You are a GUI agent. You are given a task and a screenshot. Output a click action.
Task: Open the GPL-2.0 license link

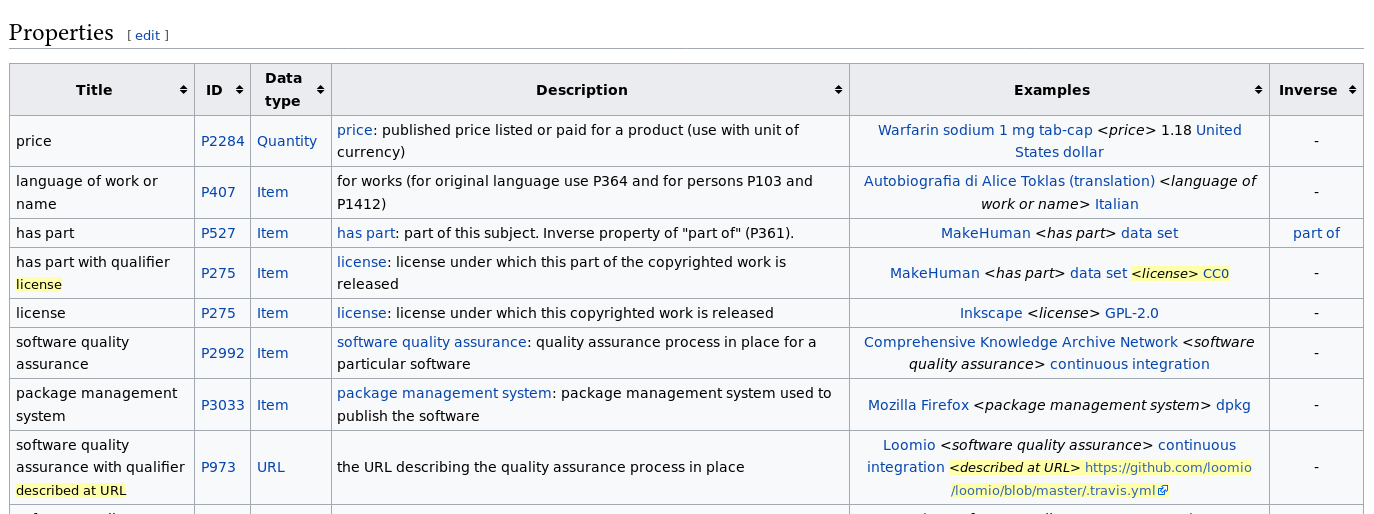pyautogui.click(x=1131, y=313)
